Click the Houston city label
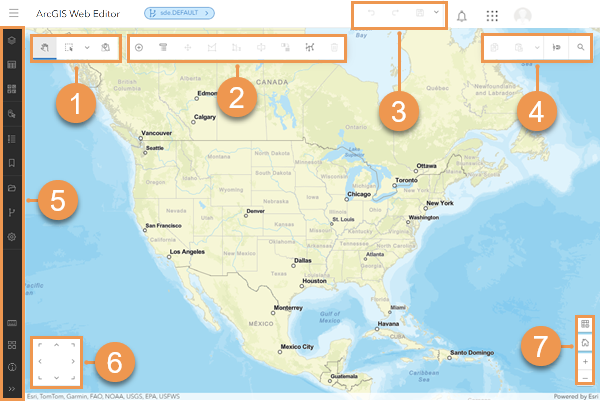The image size is (600, 401). click(315, 281)
